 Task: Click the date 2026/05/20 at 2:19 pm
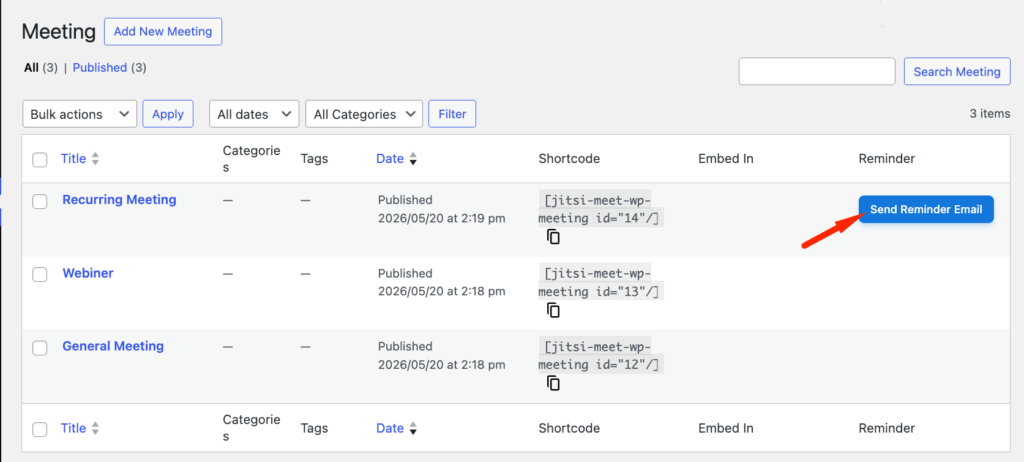tap(441, 218)
